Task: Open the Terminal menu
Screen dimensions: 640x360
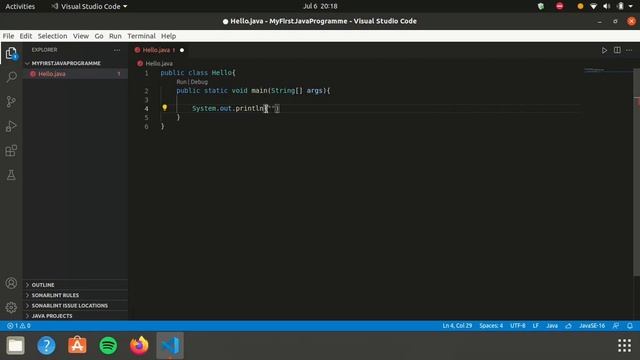Action: pyautogui.click(x=141, y=36)
